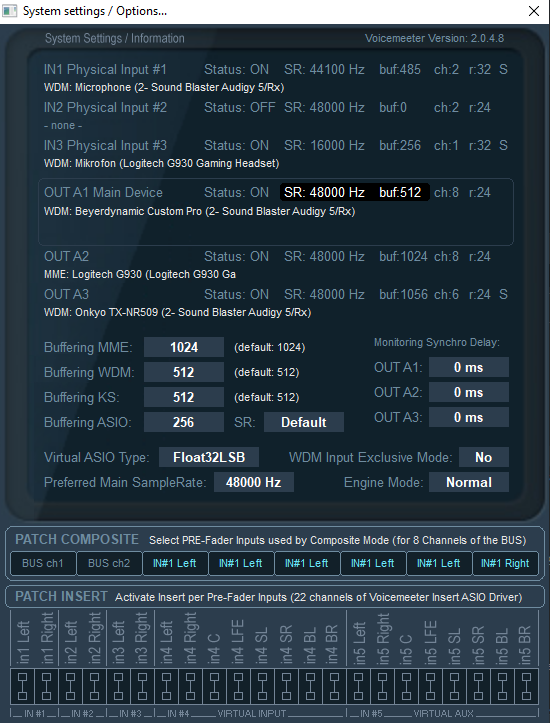Click the IN#1 Left button beside IN#1 Right
This screenshot has height=723, width=550.
tap(439, 563)
